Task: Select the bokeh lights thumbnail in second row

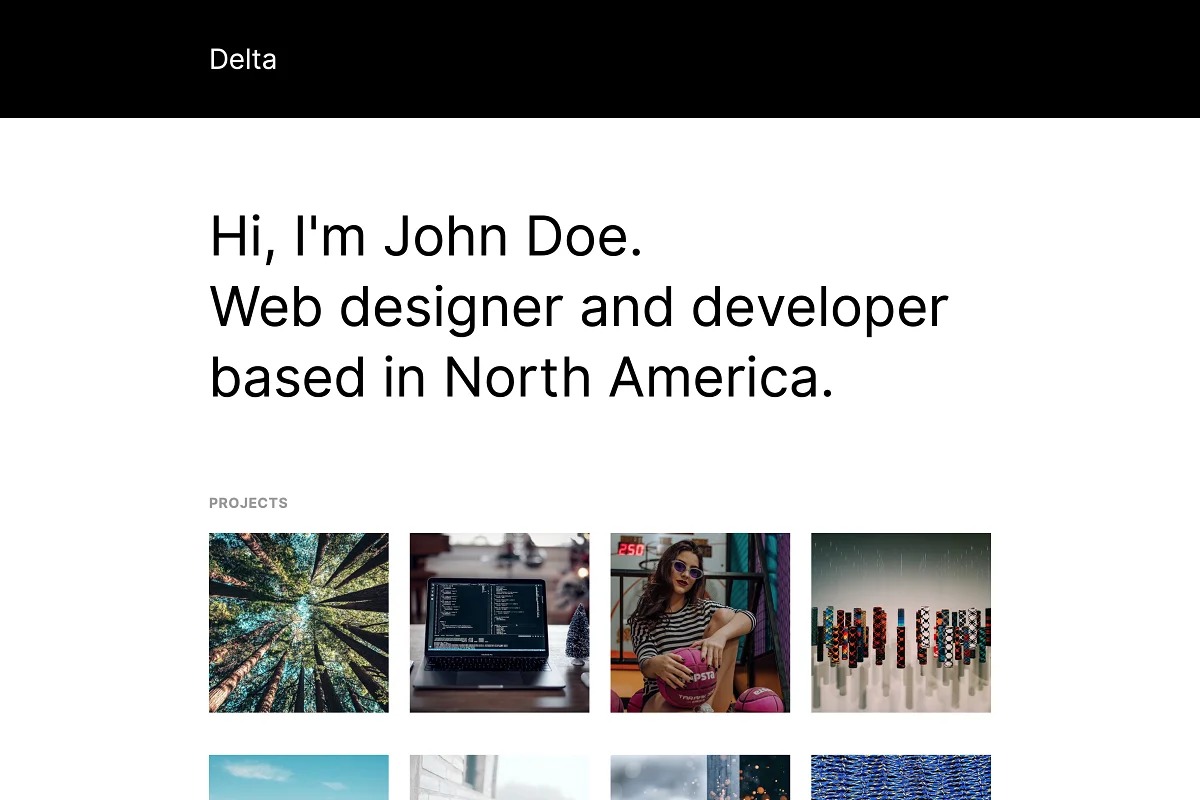Action: pyautogui.click(x=700, y=778)
